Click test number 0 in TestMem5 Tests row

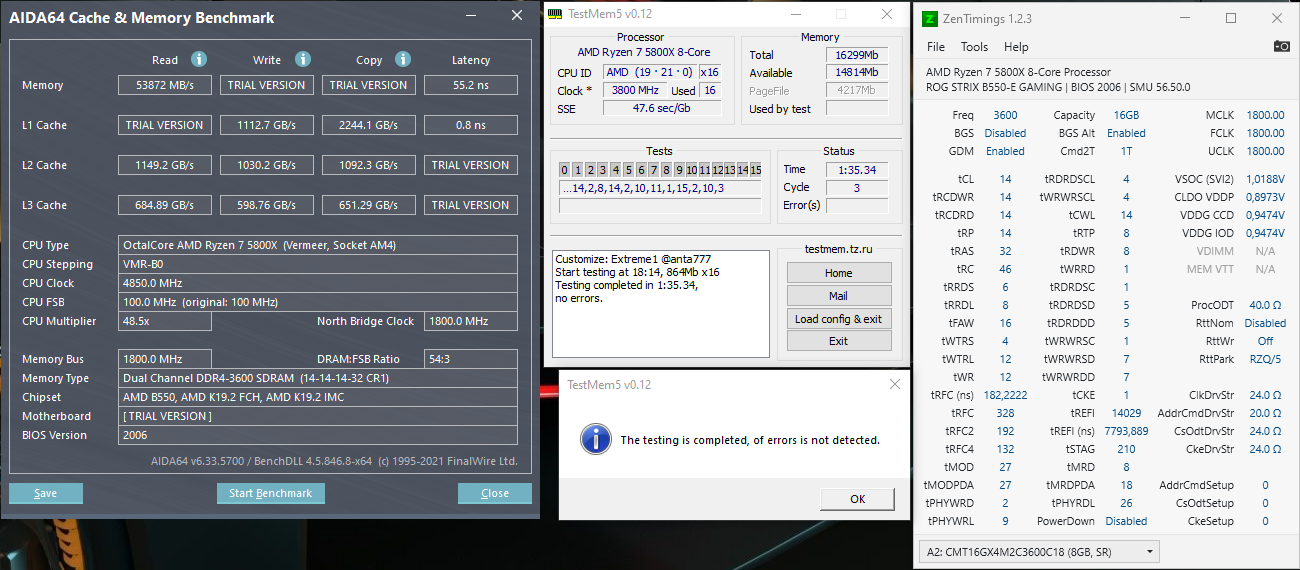tap(565, 170)
